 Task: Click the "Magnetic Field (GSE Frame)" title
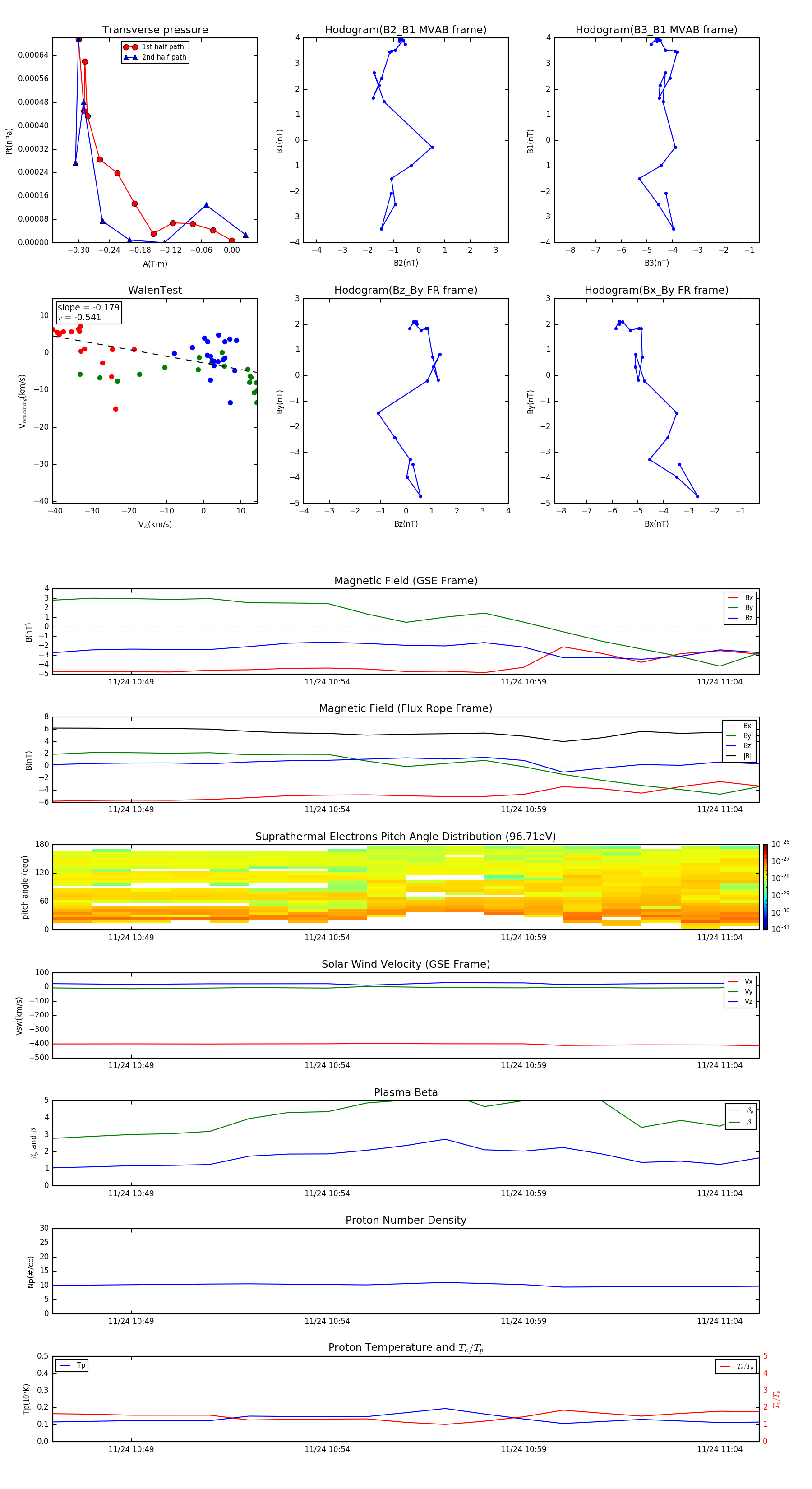406,581
